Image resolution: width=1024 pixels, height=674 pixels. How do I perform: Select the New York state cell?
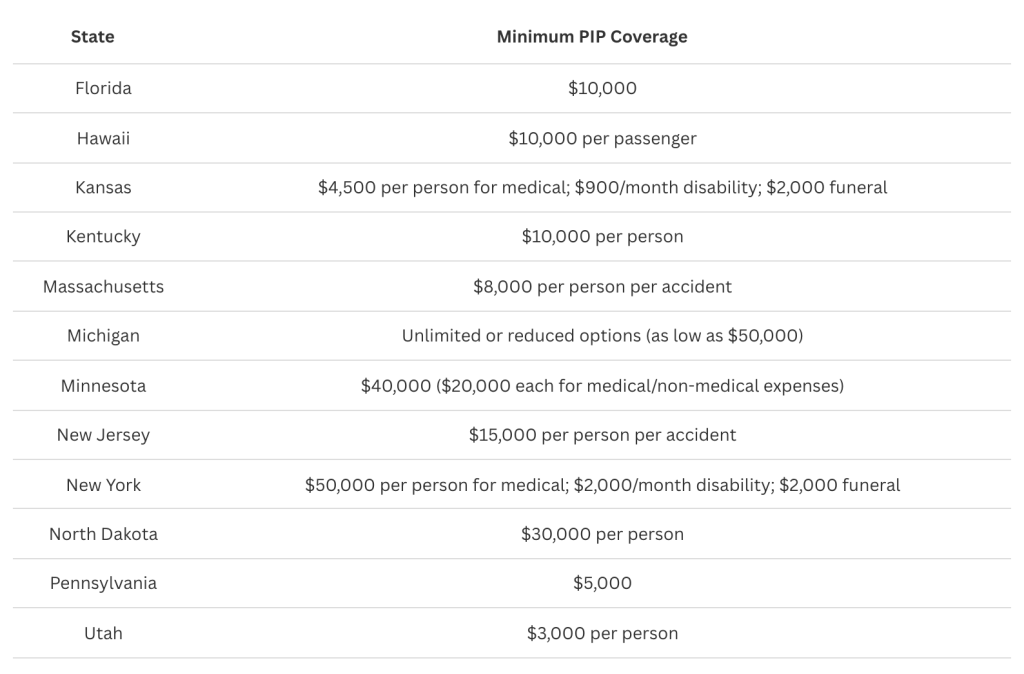103,484
